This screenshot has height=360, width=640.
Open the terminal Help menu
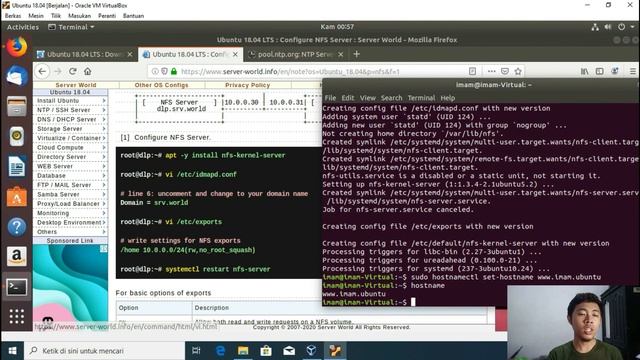[x=447, y=98]
